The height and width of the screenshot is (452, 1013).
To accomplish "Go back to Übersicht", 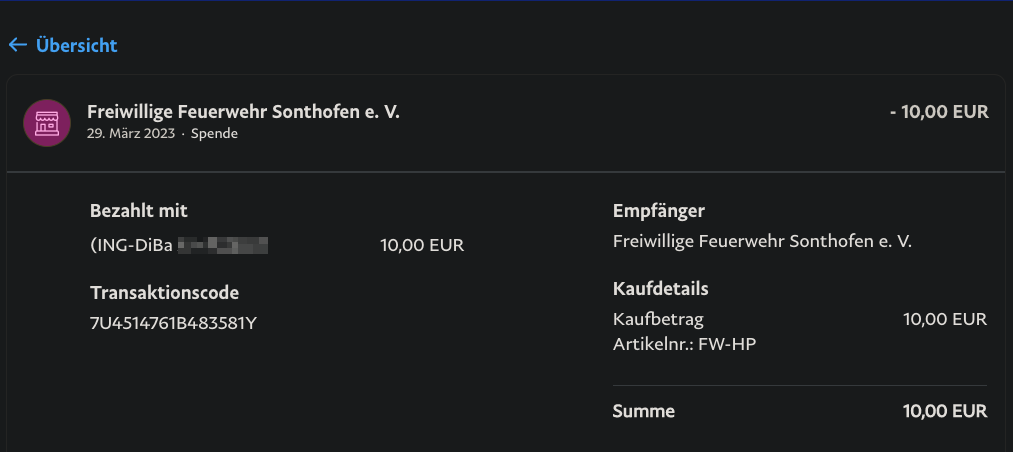I will pos(76,45).
